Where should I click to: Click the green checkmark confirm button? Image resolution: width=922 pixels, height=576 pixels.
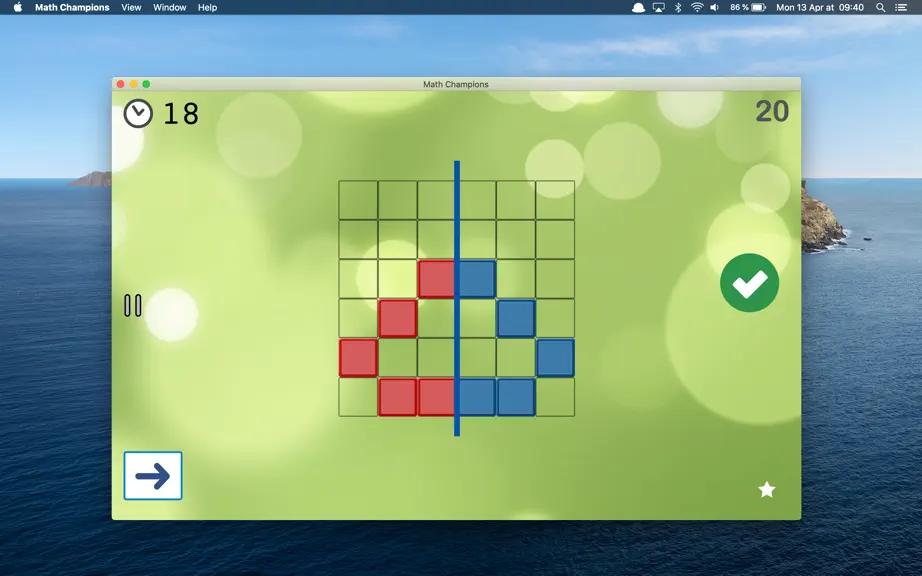point(749,283)
